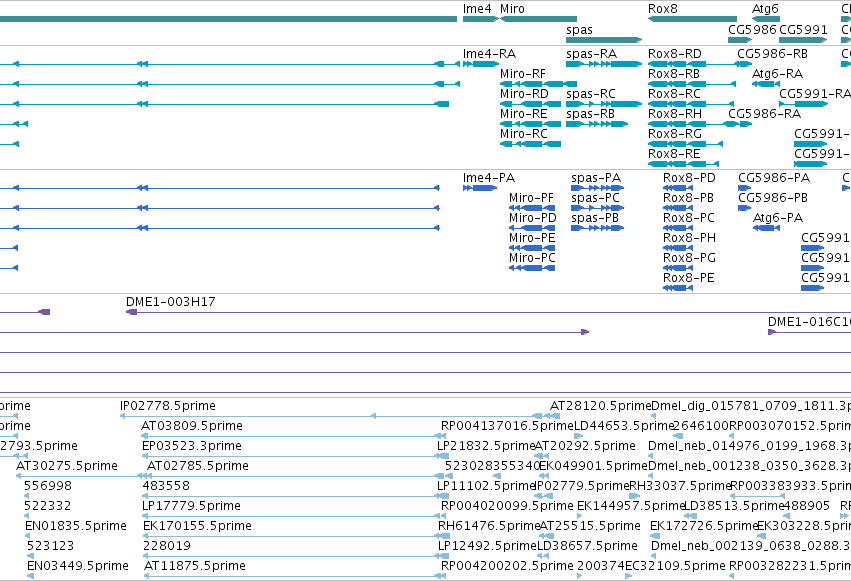851x581 pixels.
Task: Open the LP17779.5prime EST
Action: [294, 516]
